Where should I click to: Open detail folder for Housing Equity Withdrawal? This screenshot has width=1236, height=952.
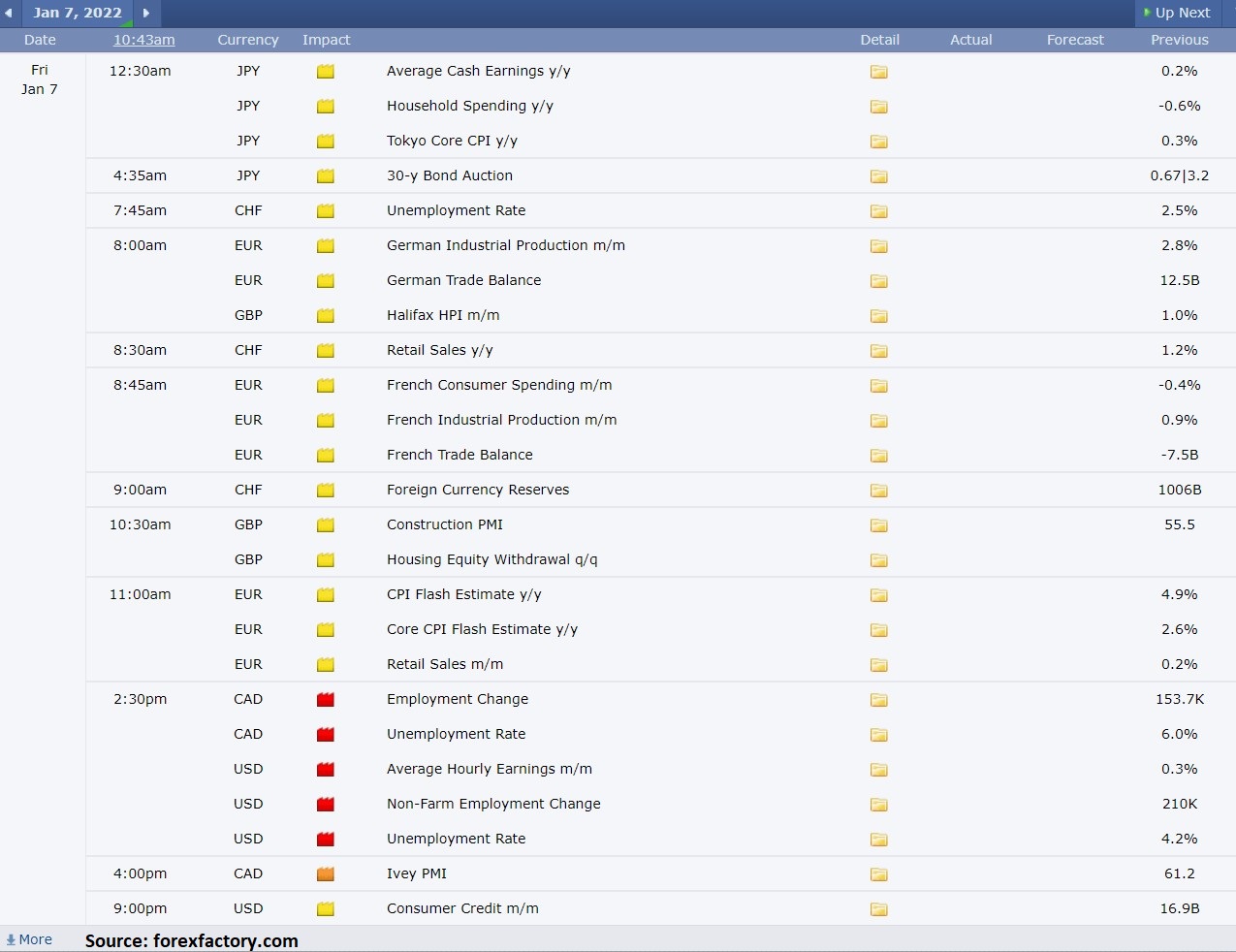point(879,560)
